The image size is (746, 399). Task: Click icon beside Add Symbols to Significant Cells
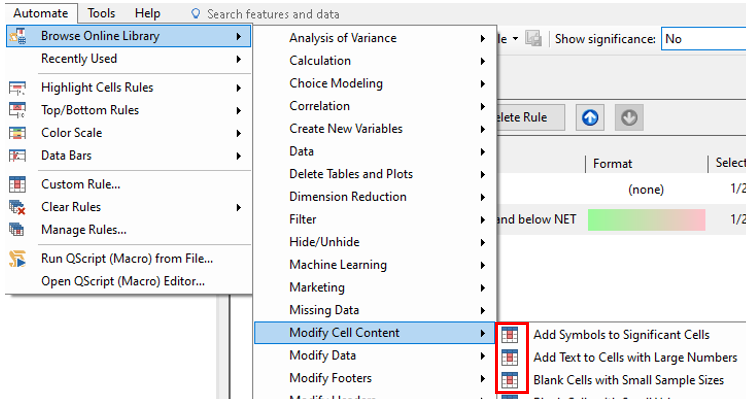coord(510,335)
